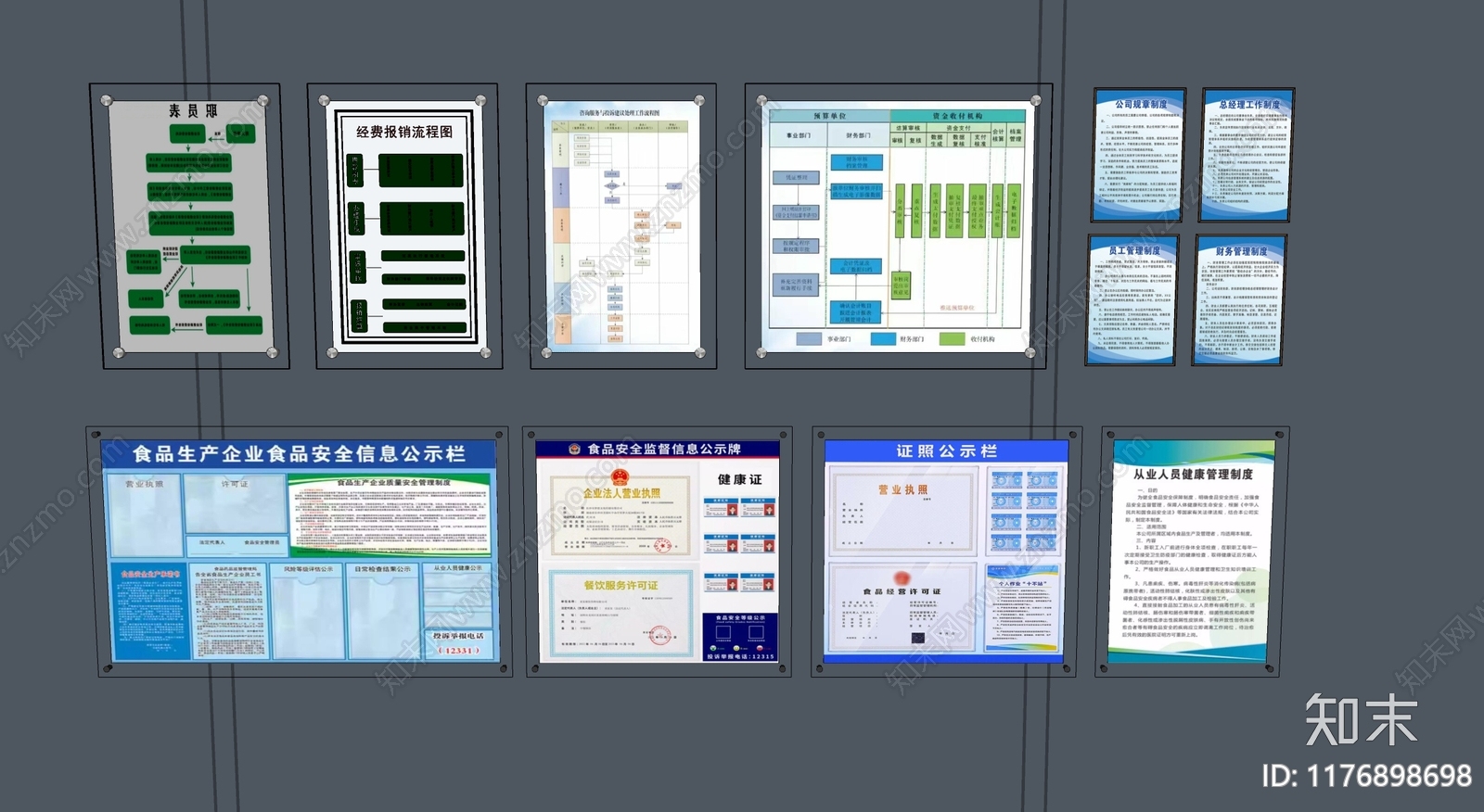Click the 投诉举报电话 12331 box
This screenshot has width=1484, height=812.
[458, 643]
